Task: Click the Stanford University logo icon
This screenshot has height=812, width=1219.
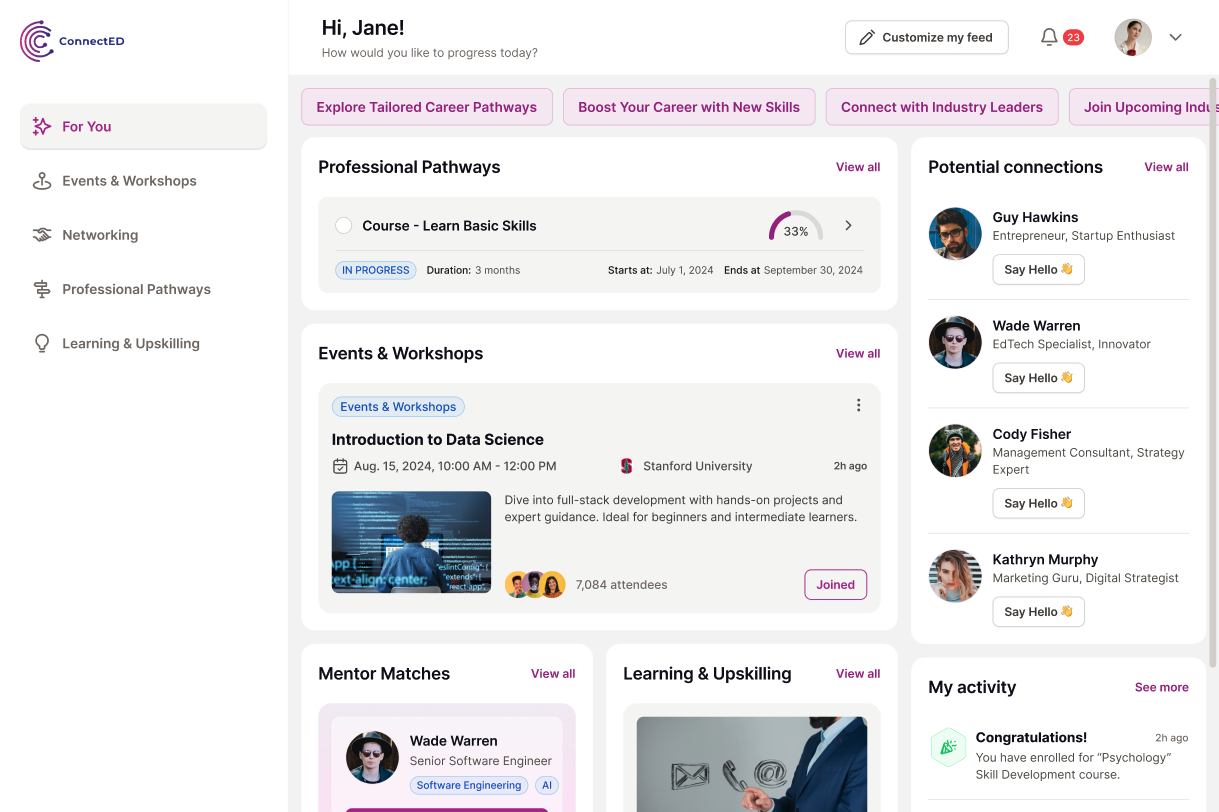Action: point(627,466)
